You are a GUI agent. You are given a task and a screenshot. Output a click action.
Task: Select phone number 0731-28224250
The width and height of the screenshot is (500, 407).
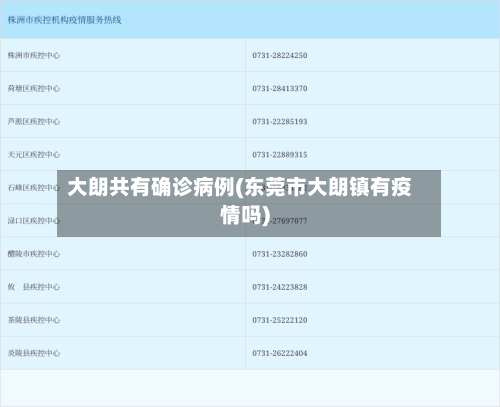point(280,55)
